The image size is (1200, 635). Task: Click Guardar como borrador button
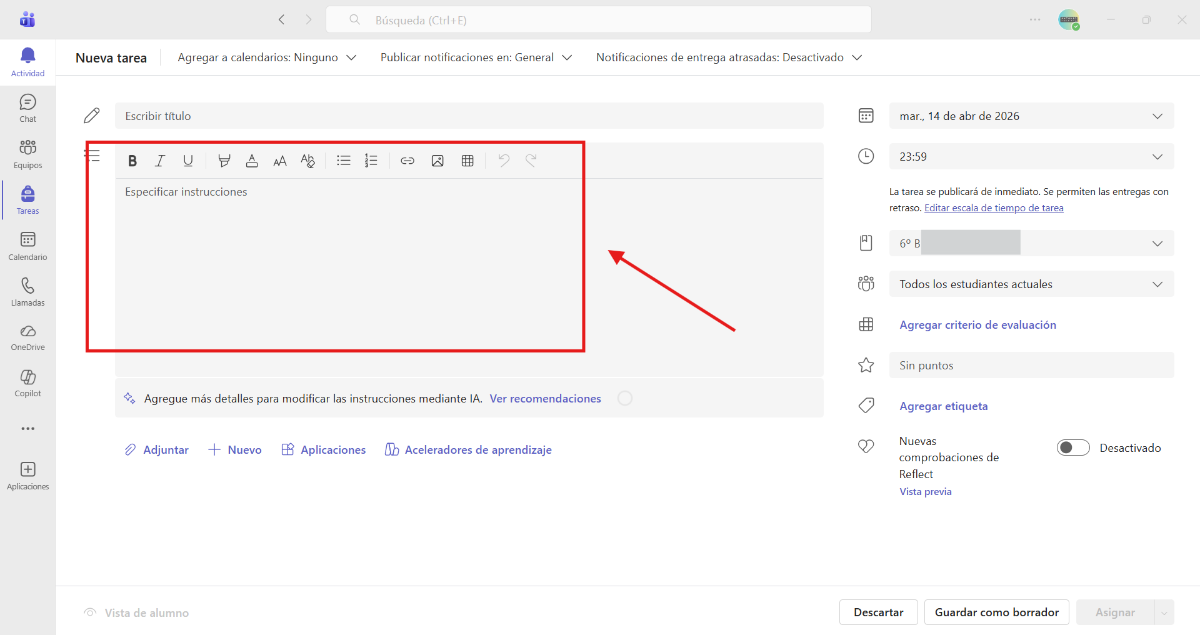coord(997,612)
